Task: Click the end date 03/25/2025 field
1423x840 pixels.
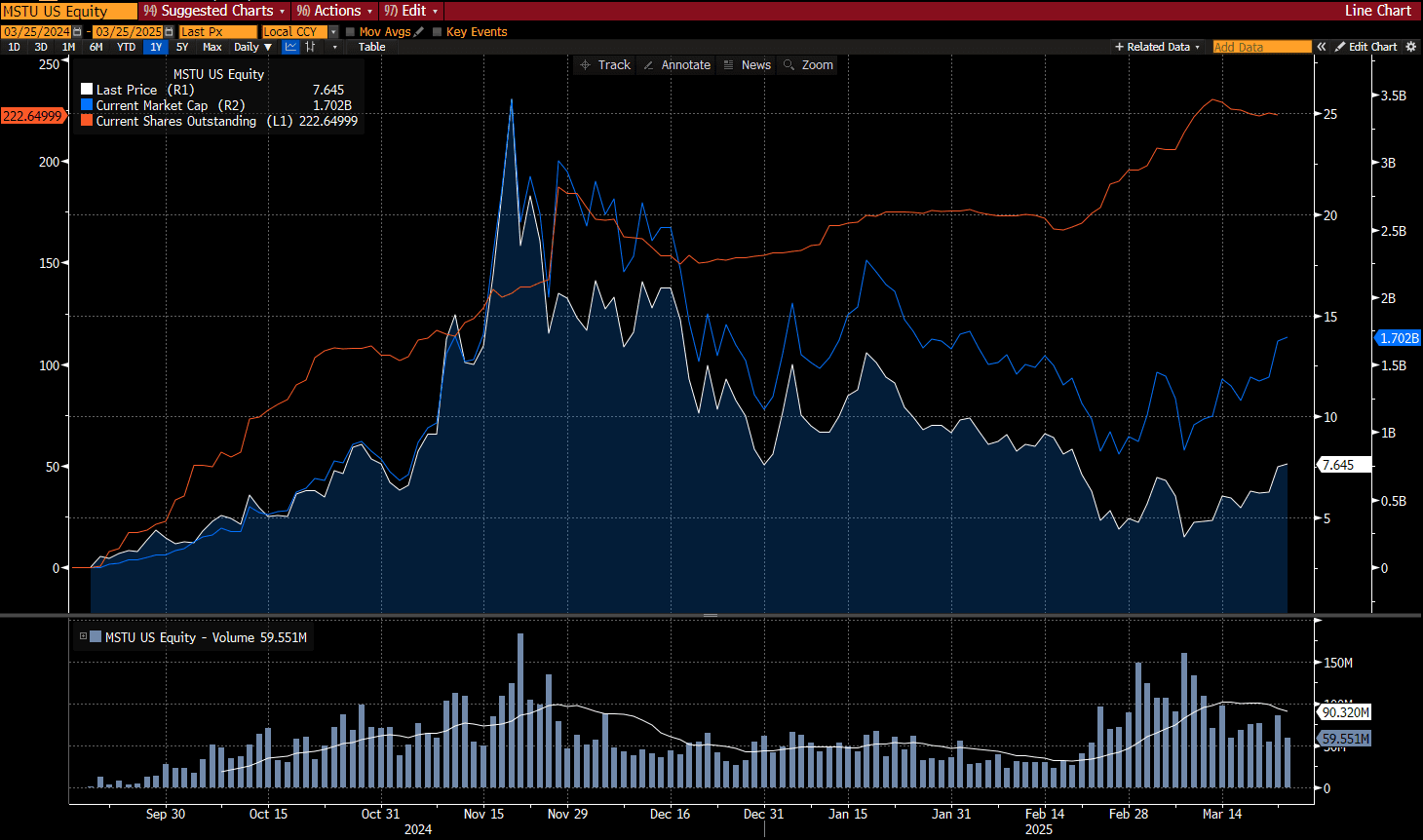Action: coord(128,32)
